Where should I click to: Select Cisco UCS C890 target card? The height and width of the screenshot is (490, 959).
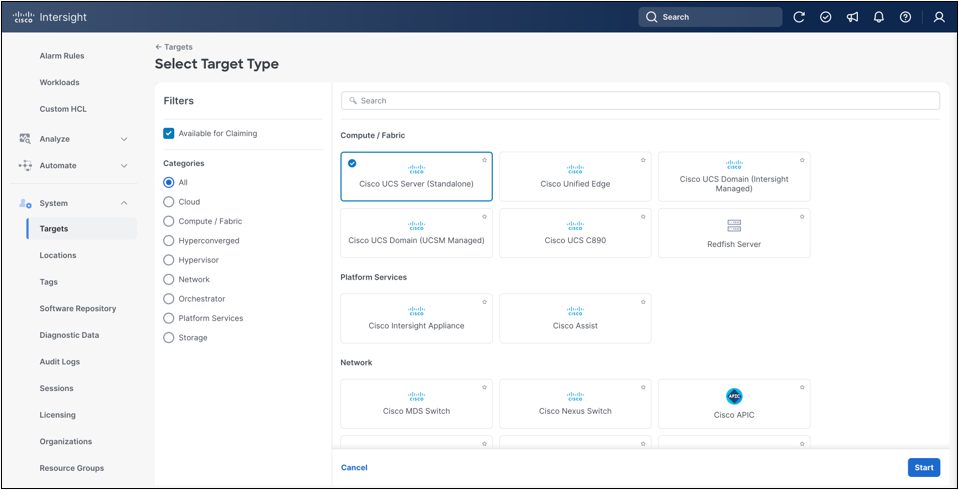(x=575, y=233)
